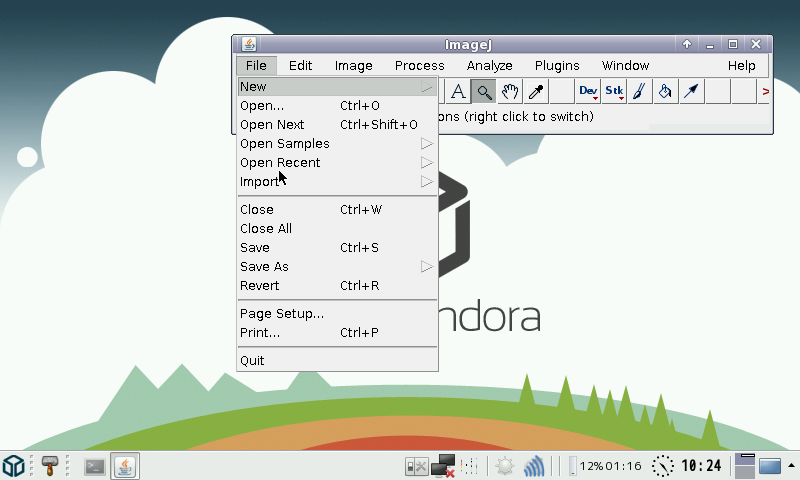This screenshot has width=800, height=480.
Task: Open the Image menu
Action: [354, 66]
